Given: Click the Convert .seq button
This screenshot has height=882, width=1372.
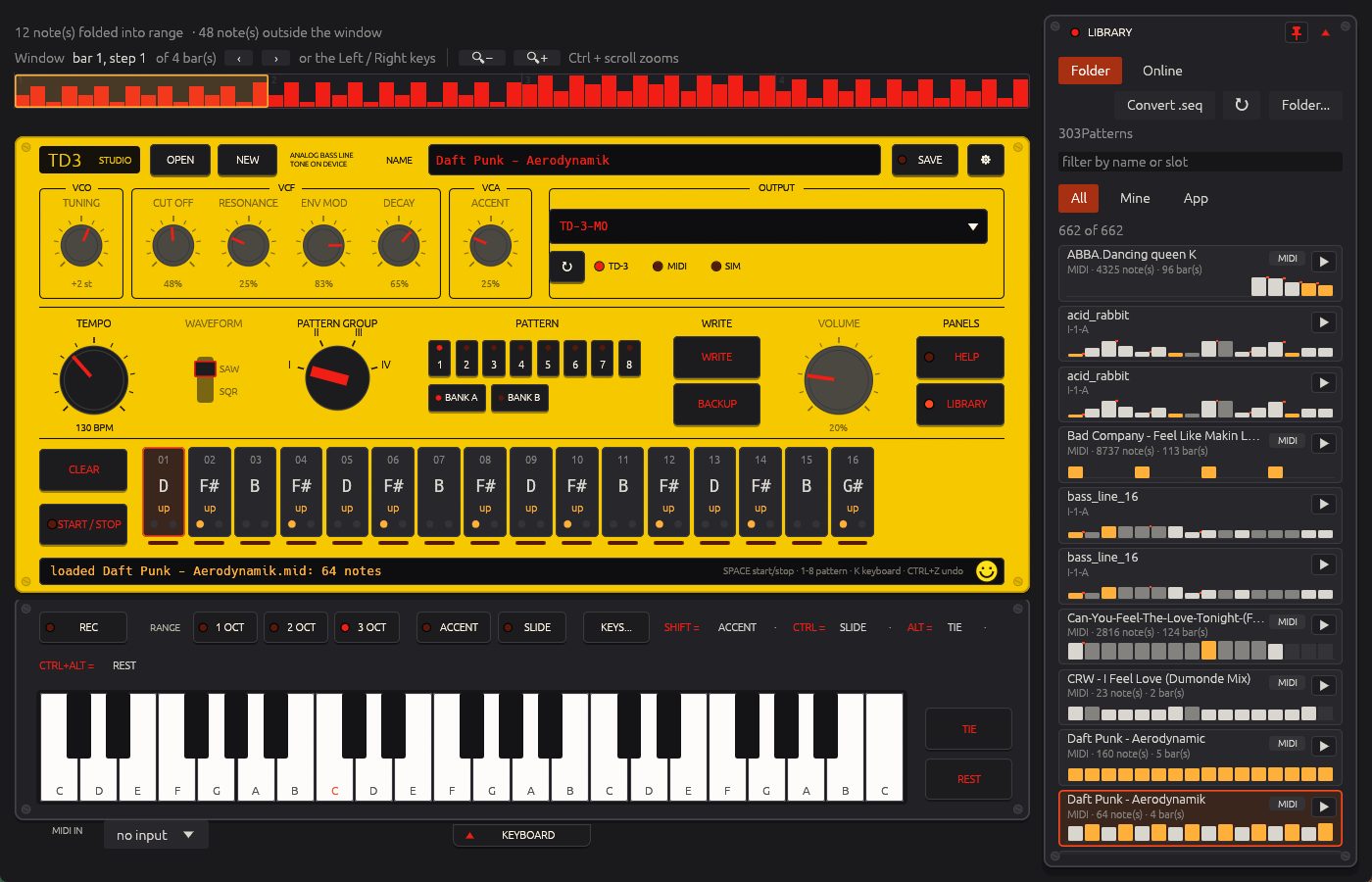Looking at the screenshot, I should (x=1164, y=105).
